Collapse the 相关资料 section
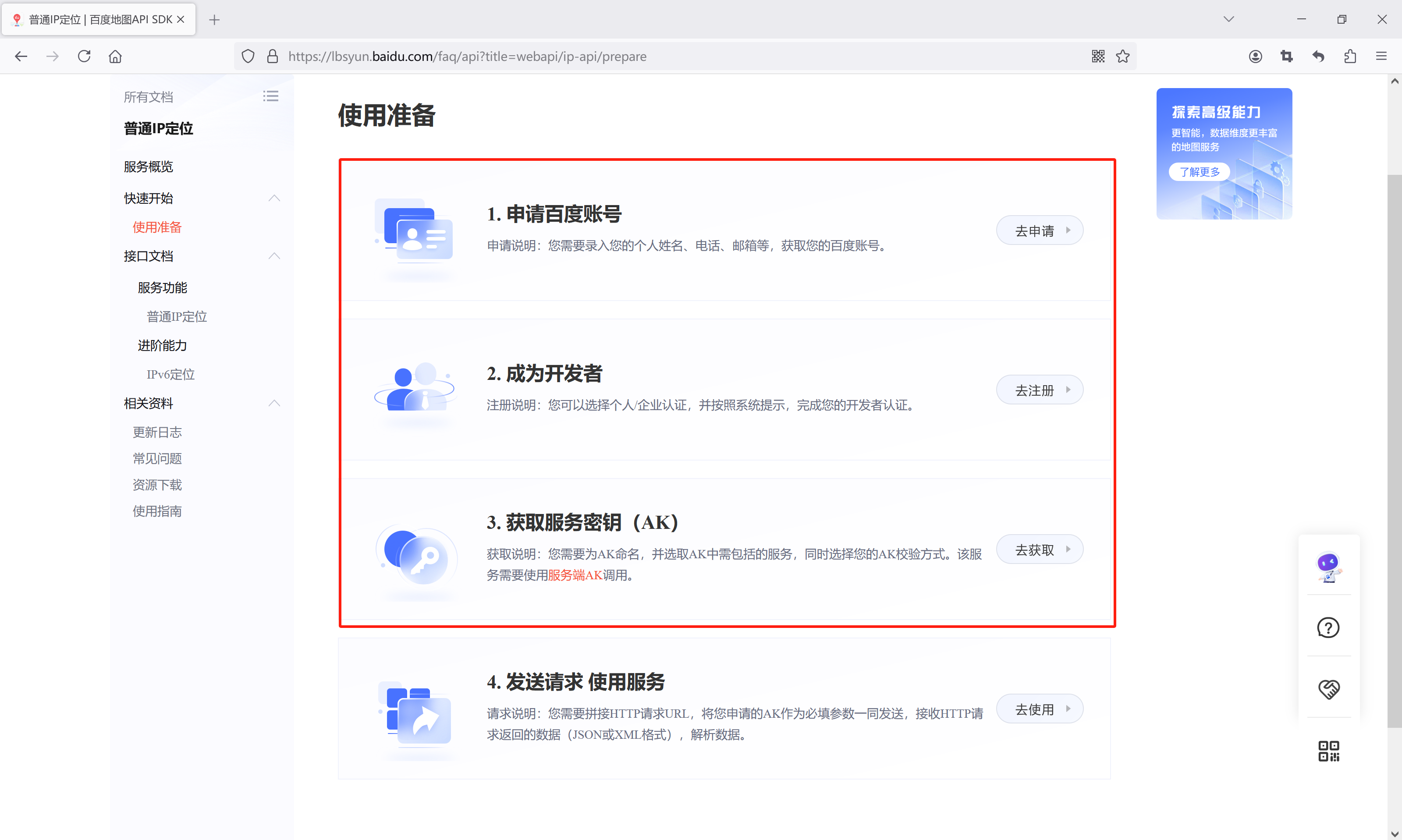This screenshot has width=1402, height=840. 274,403
